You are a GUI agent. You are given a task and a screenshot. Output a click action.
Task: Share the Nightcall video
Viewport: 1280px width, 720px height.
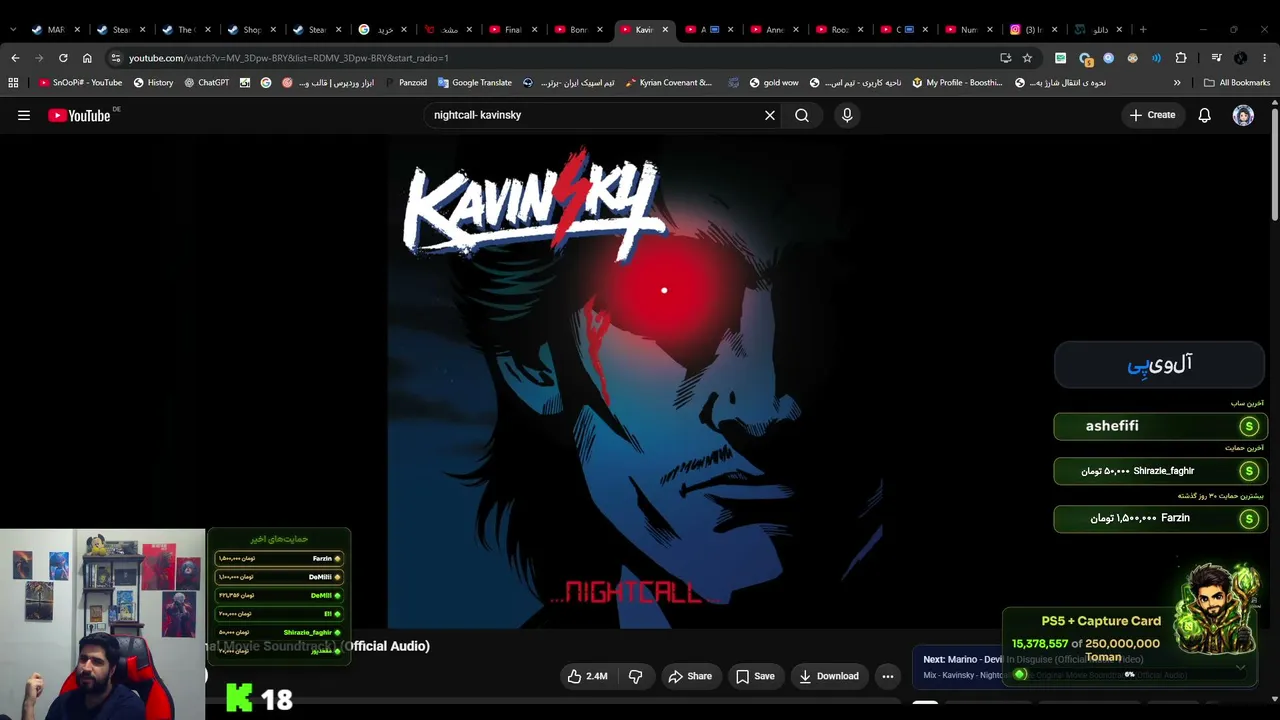[690, 676]
